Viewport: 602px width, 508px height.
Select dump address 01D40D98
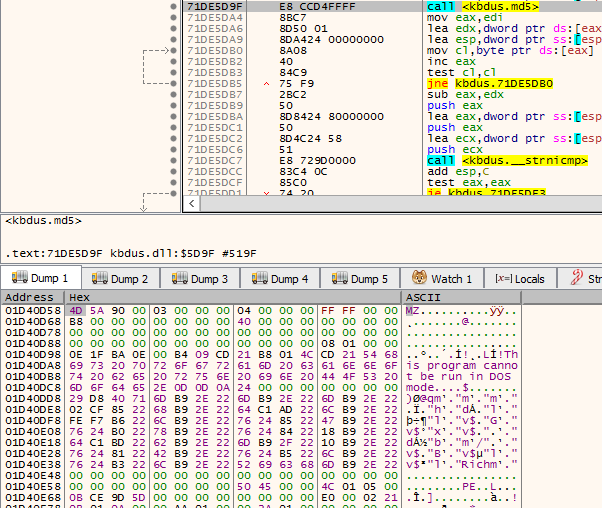coord(33,354)
